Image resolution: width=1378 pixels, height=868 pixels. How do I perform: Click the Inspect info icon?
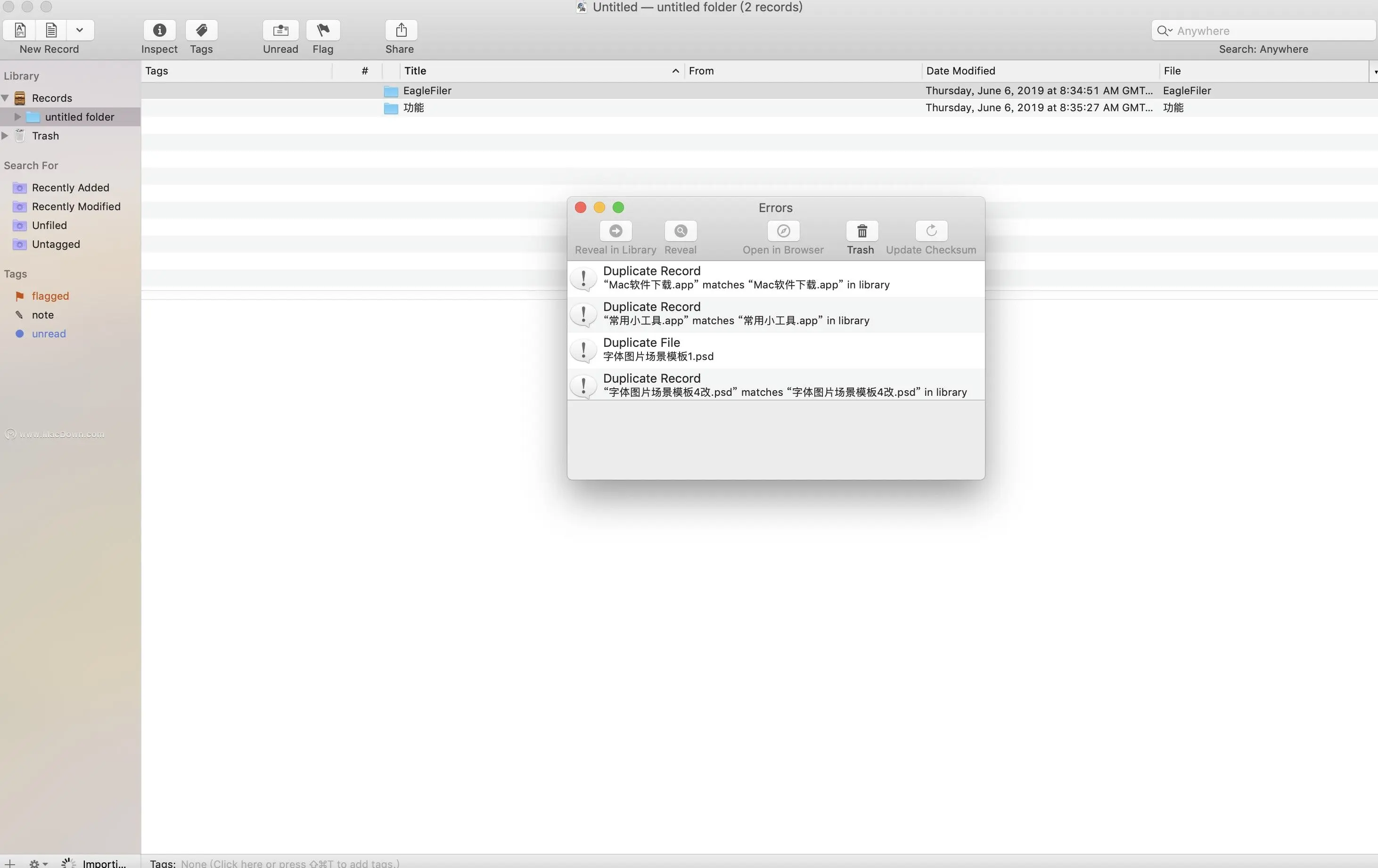point(160,30)
